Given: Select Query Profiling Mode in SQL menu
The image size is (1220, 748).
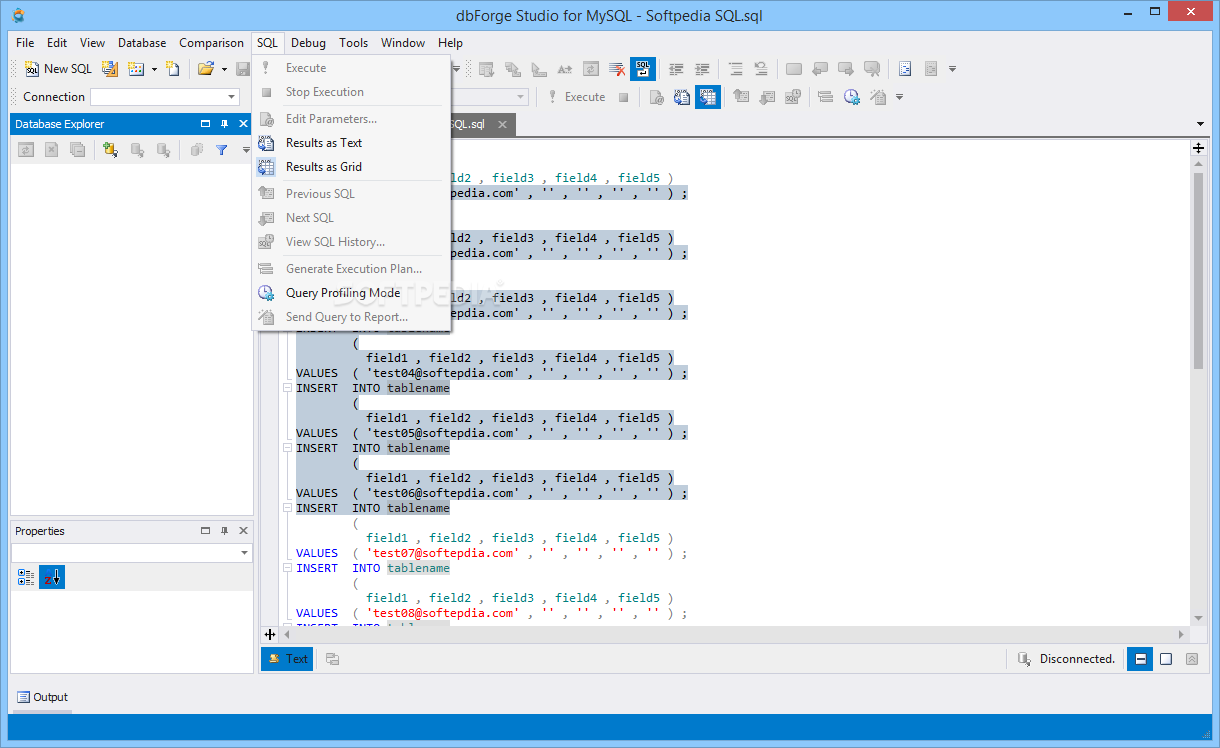Looking at the screenshot, I should click(x=352, y=293).
